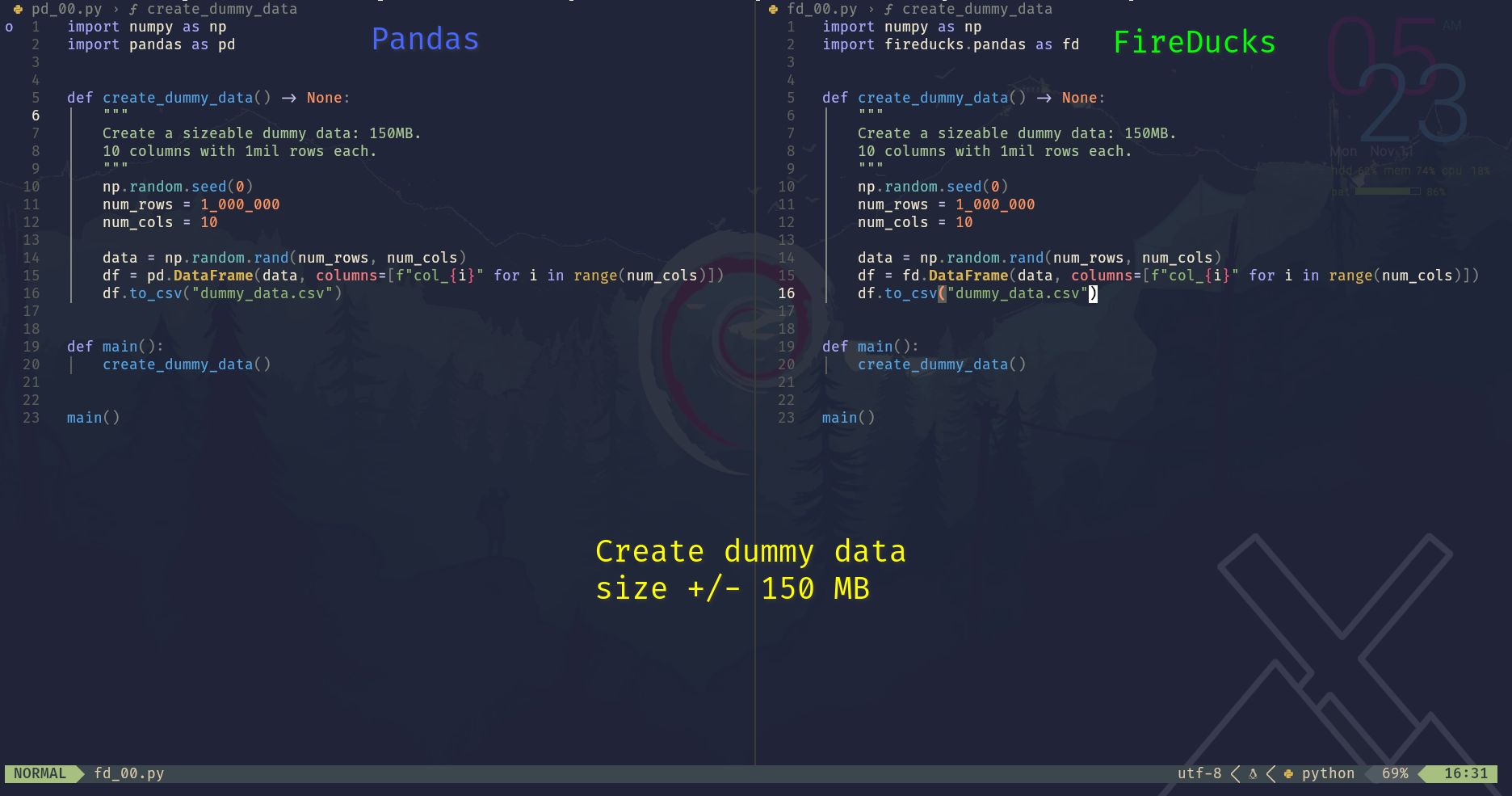Click the create_dummy_data() call on line 20 of fd_00.py
Image resolution: width=1512 pixels, height=796 pixels.
[942, 364]
